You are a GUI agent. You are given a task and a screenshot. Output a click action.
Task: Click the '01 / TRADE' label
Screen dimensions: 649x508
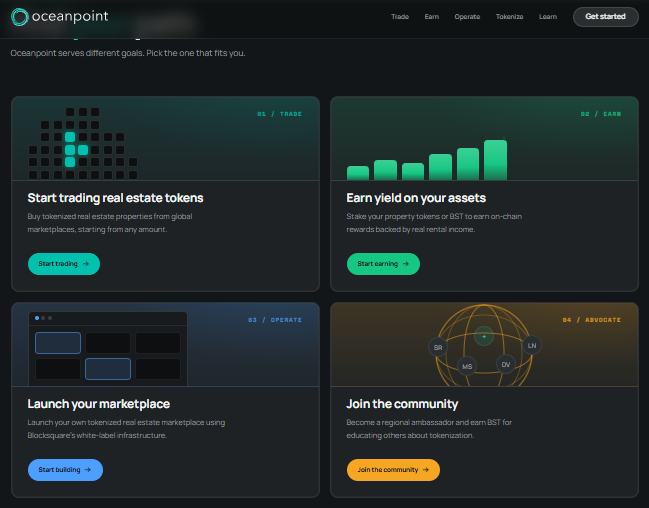point(279,114)
